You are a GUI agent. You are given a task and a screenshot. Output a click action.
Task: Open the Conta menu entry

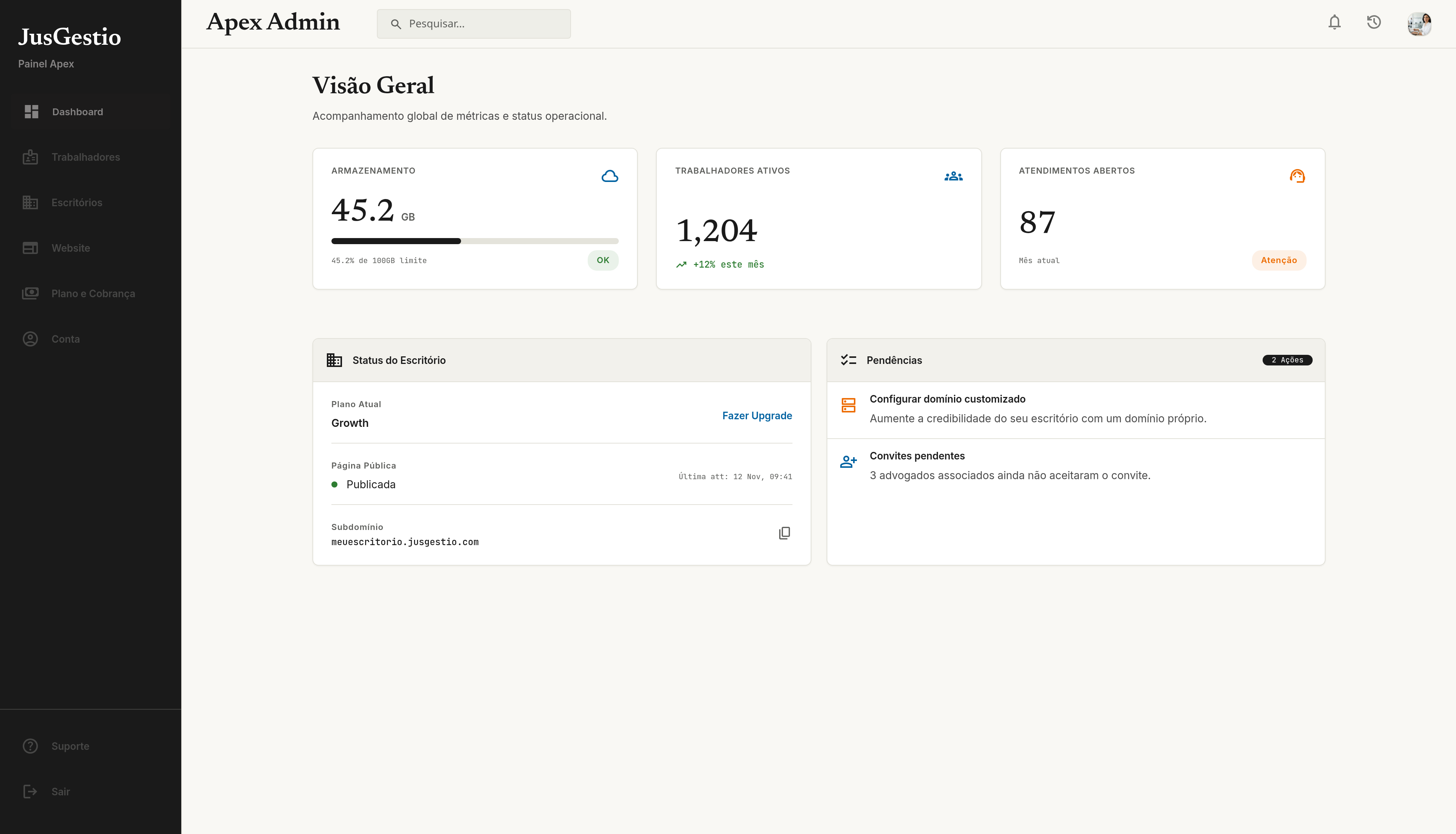point(91,339)
